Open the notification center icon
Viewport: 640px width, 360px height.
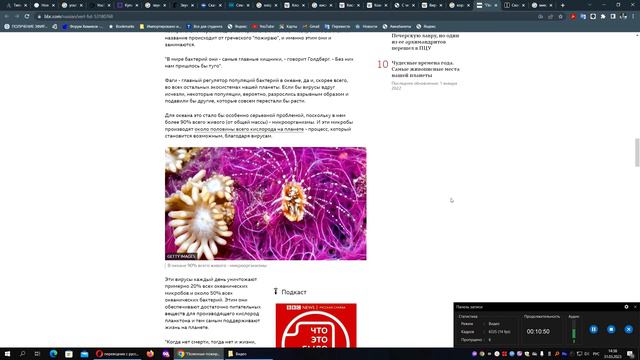631,354
